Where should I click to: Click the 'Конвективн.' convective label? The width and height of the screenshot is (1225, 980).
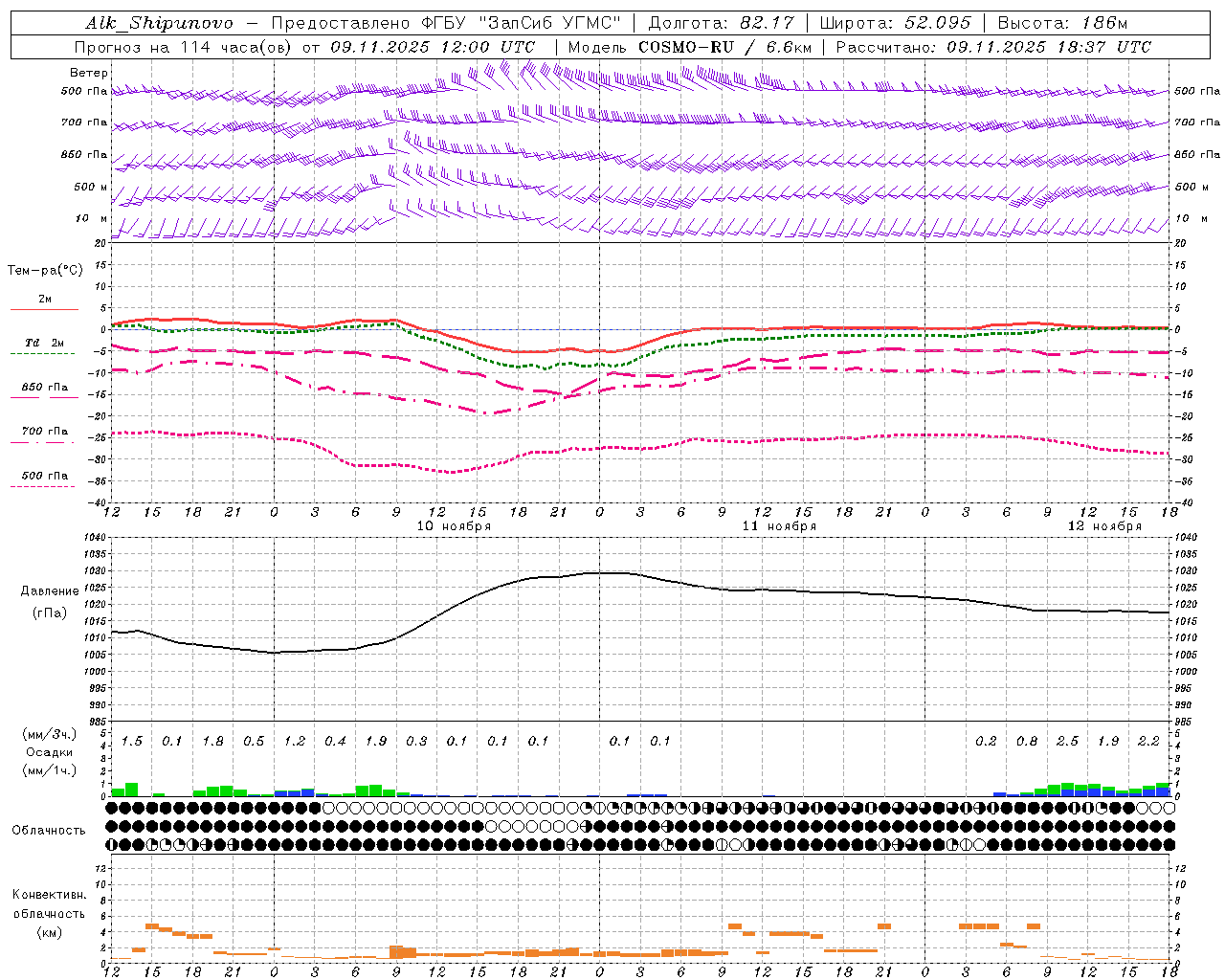pyautogui.click(x=50, y=894)
